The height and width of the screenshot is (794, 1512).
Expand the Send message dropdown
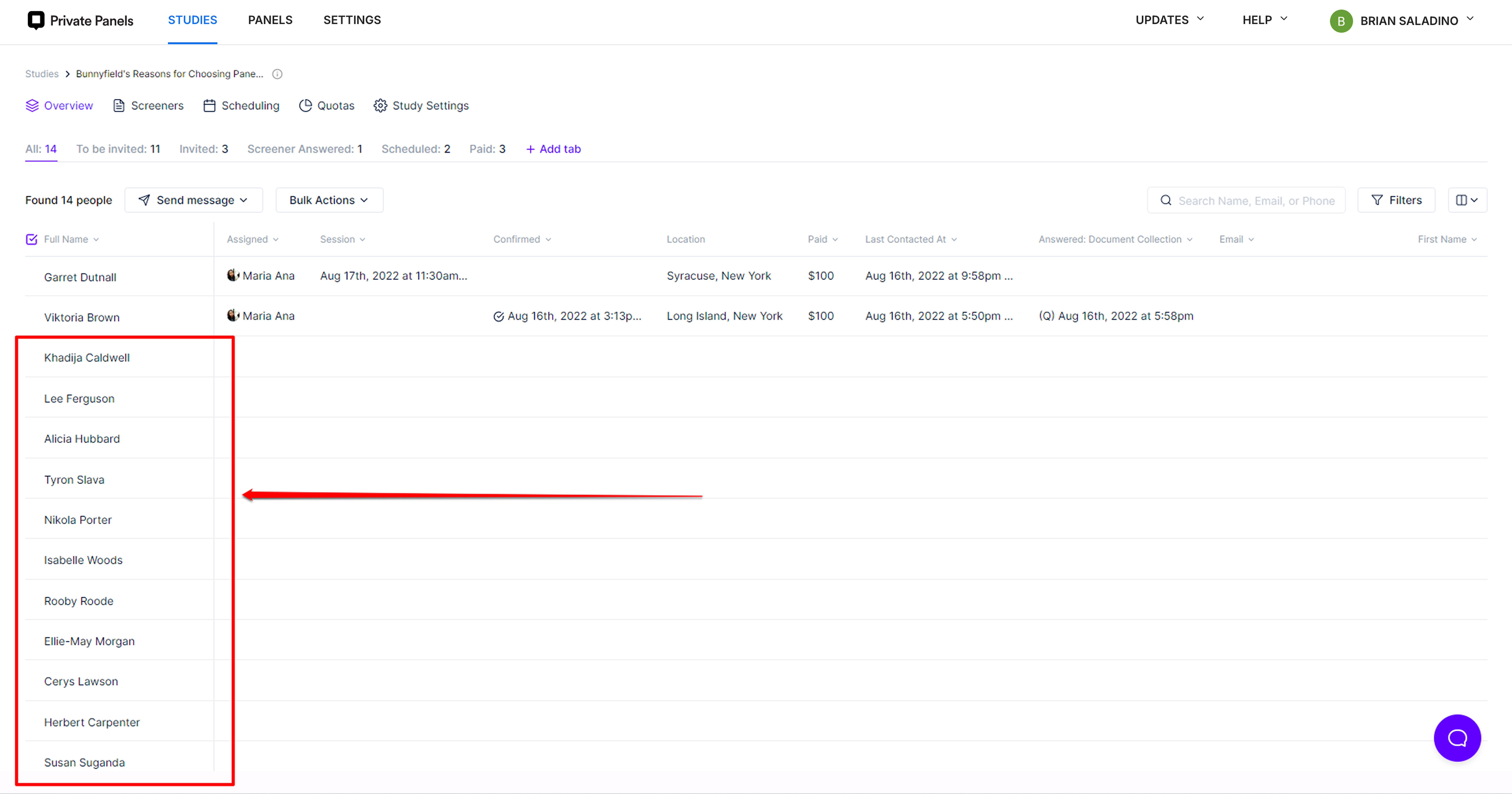tap(194, 200)
